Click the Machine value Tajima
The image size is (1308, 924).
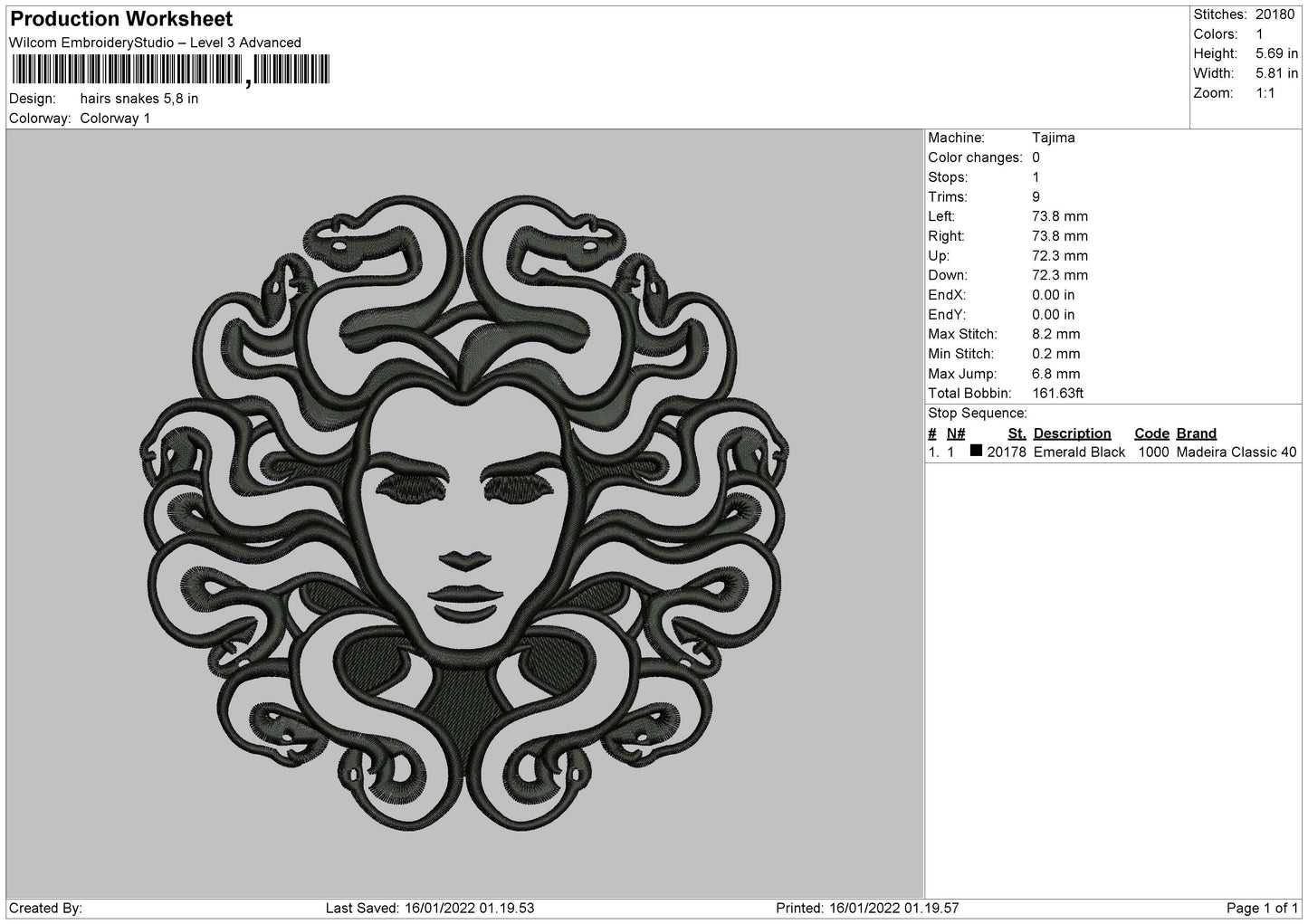point(1054,138)
